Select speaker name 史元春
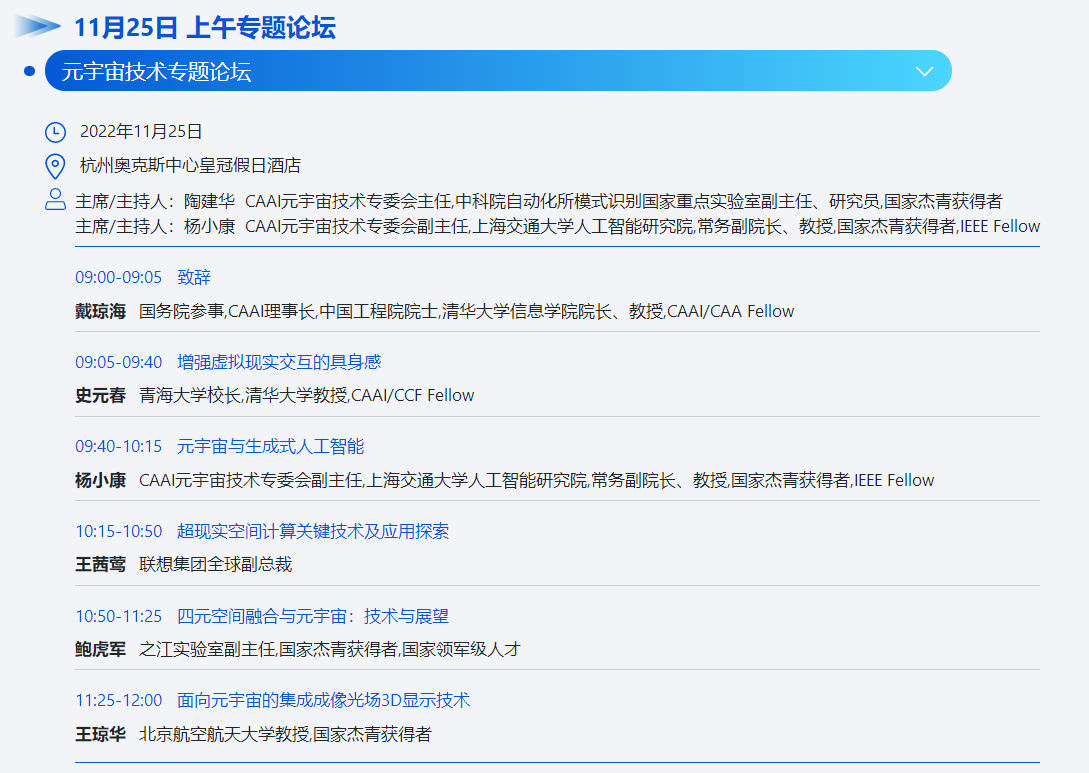Viewport: 1089px width, 773px height. point(101,395)
